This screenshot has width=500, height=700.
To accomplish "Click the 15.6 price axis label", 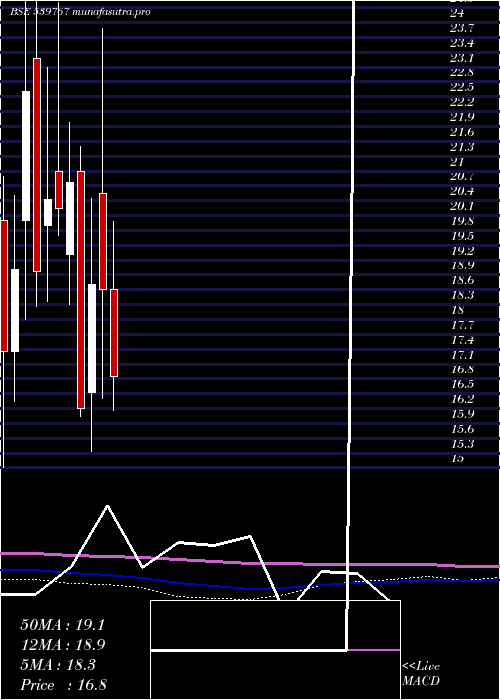I will tap(462, 429).
